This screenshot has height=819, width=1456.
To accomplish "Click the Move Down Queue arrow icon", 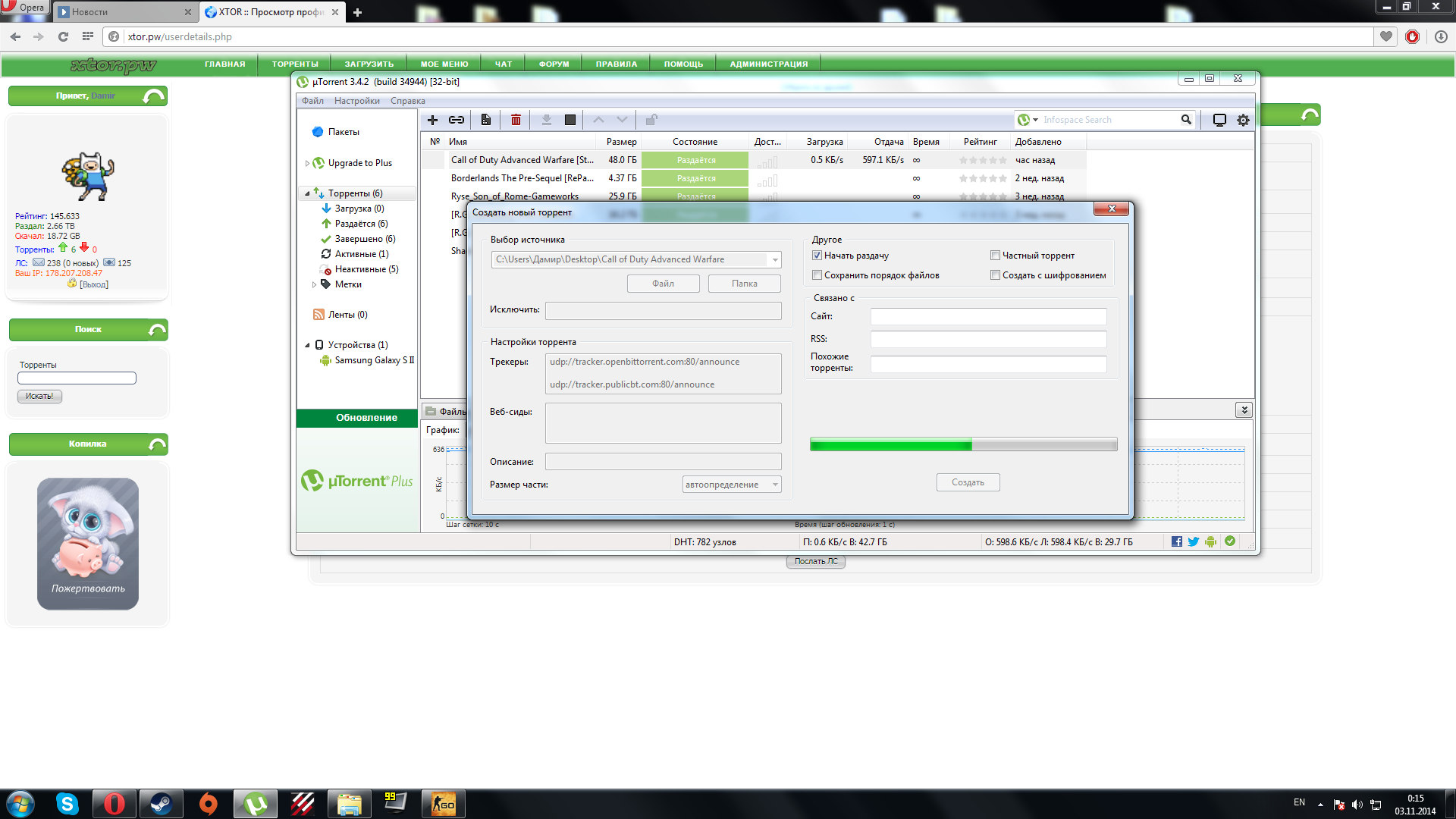I will [622, 120].
